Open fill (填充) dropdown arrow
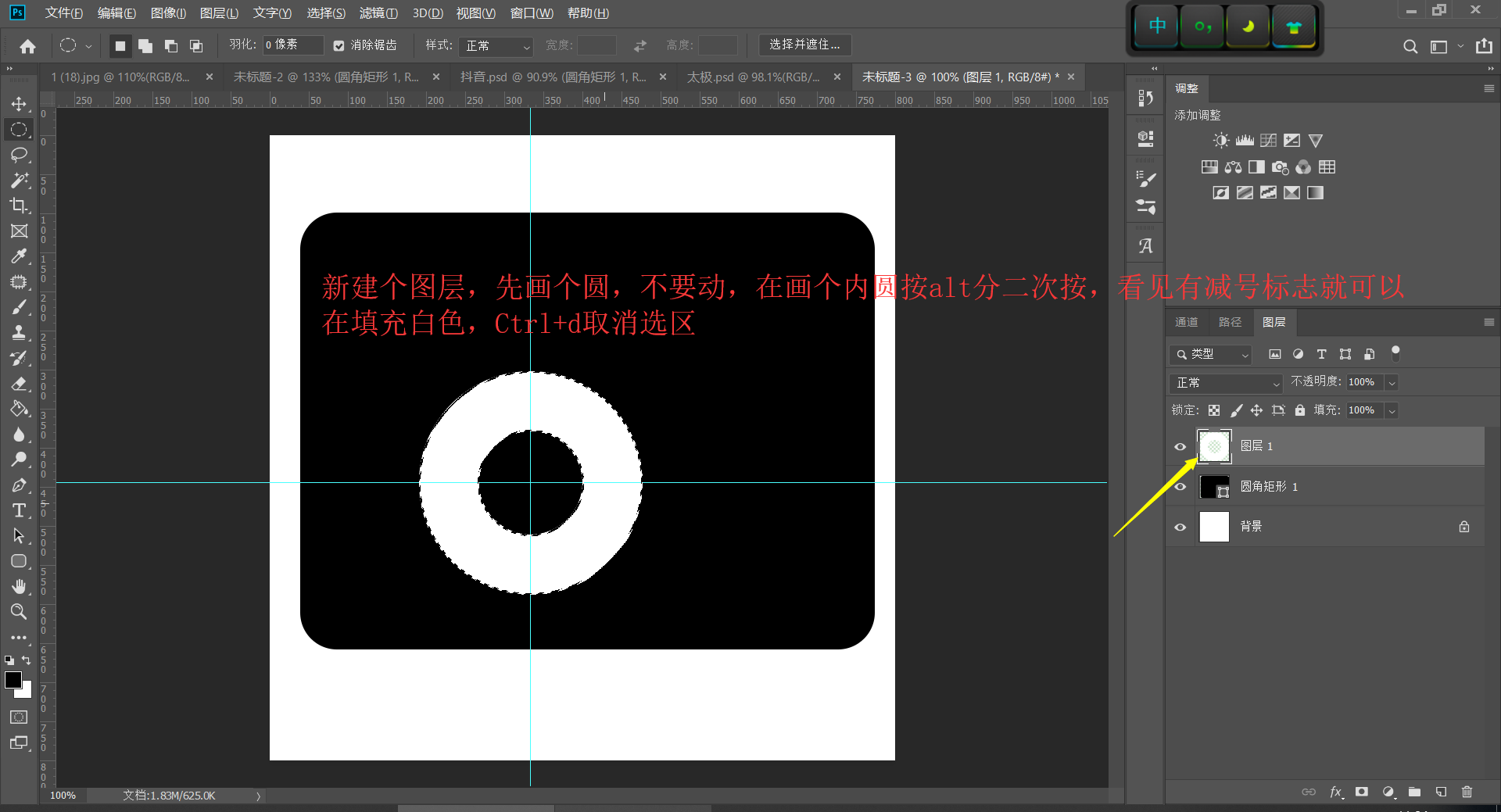 (x=1392, y=411)
